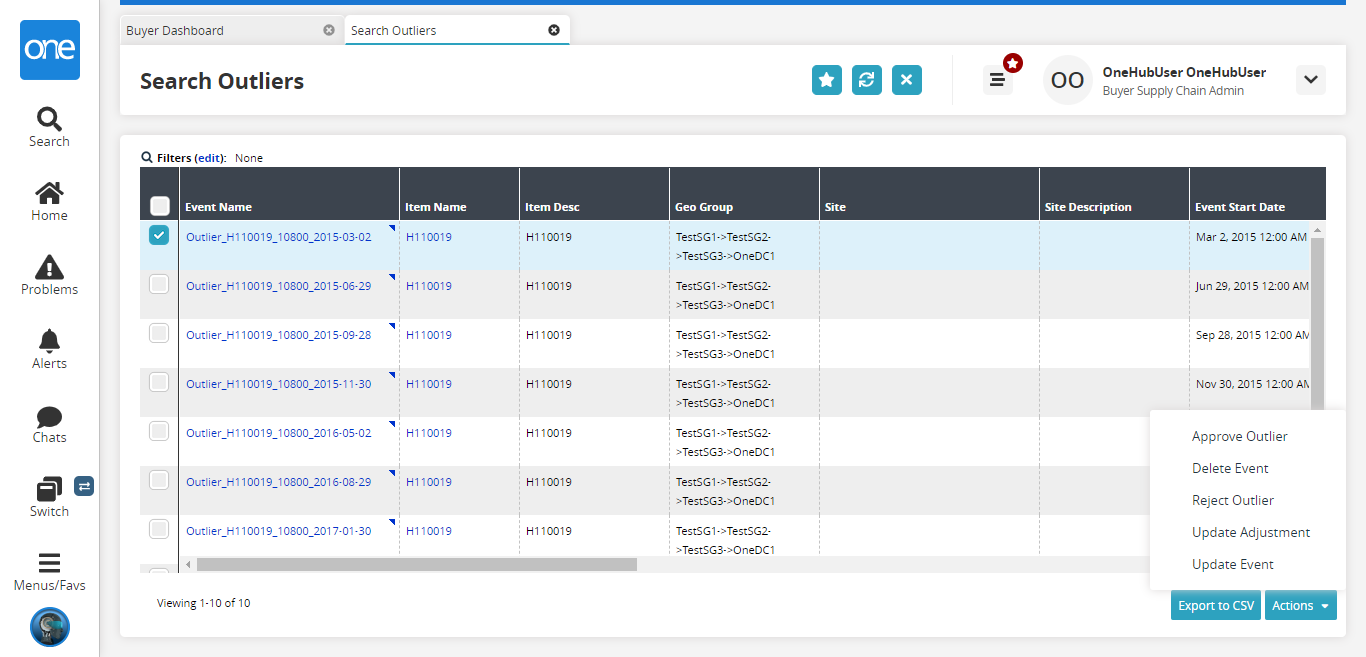Image resolution: width=1366 pixels, height=657 pixels.
Task: Refresh the Search Outliers report
Action: pyautogui.click(x=866, y=81)
